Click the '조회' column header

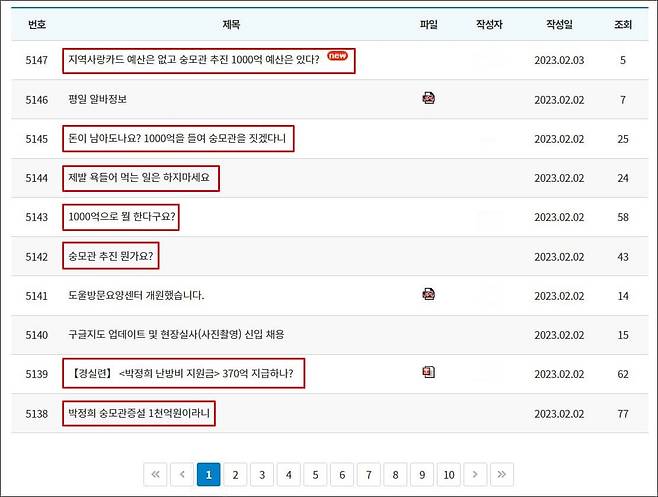coord(622,24)
